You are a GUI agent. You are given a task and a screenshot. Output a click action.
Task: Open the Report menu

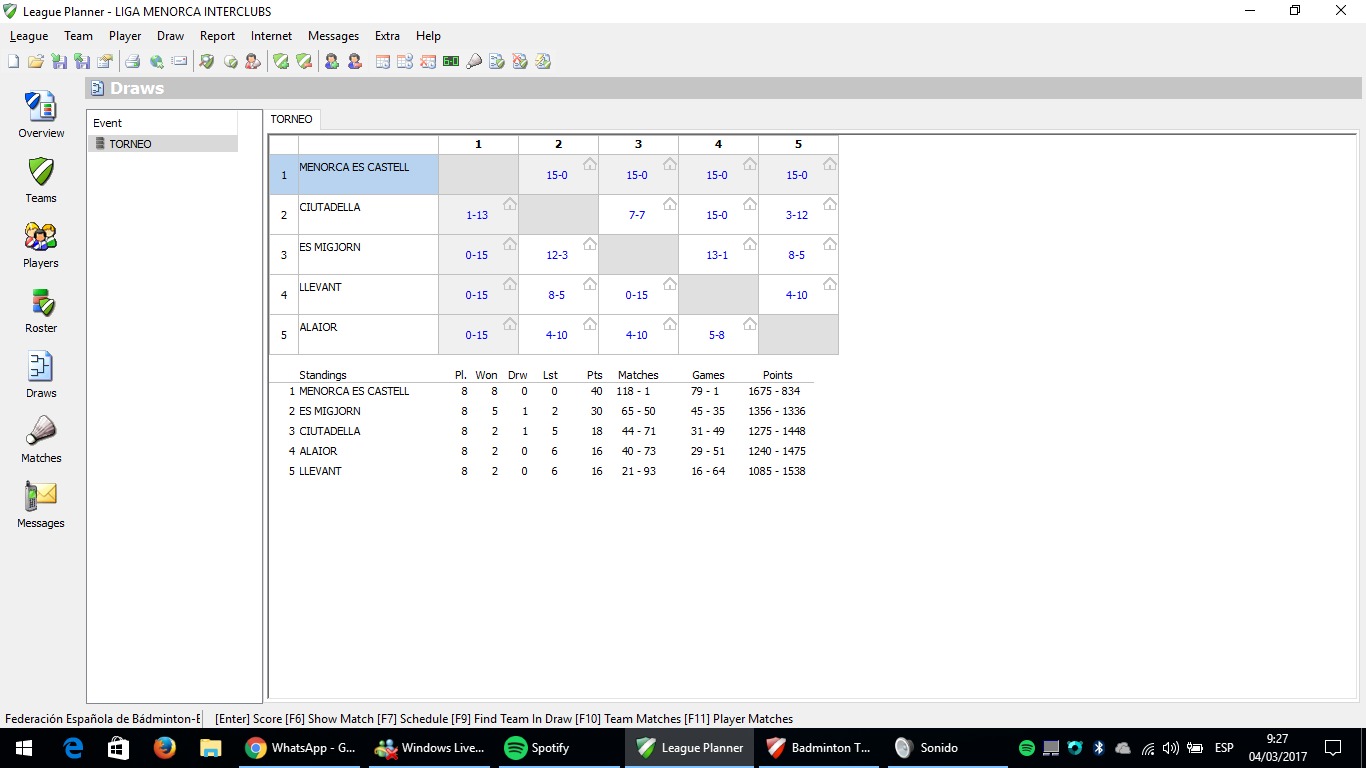[217, 36]
